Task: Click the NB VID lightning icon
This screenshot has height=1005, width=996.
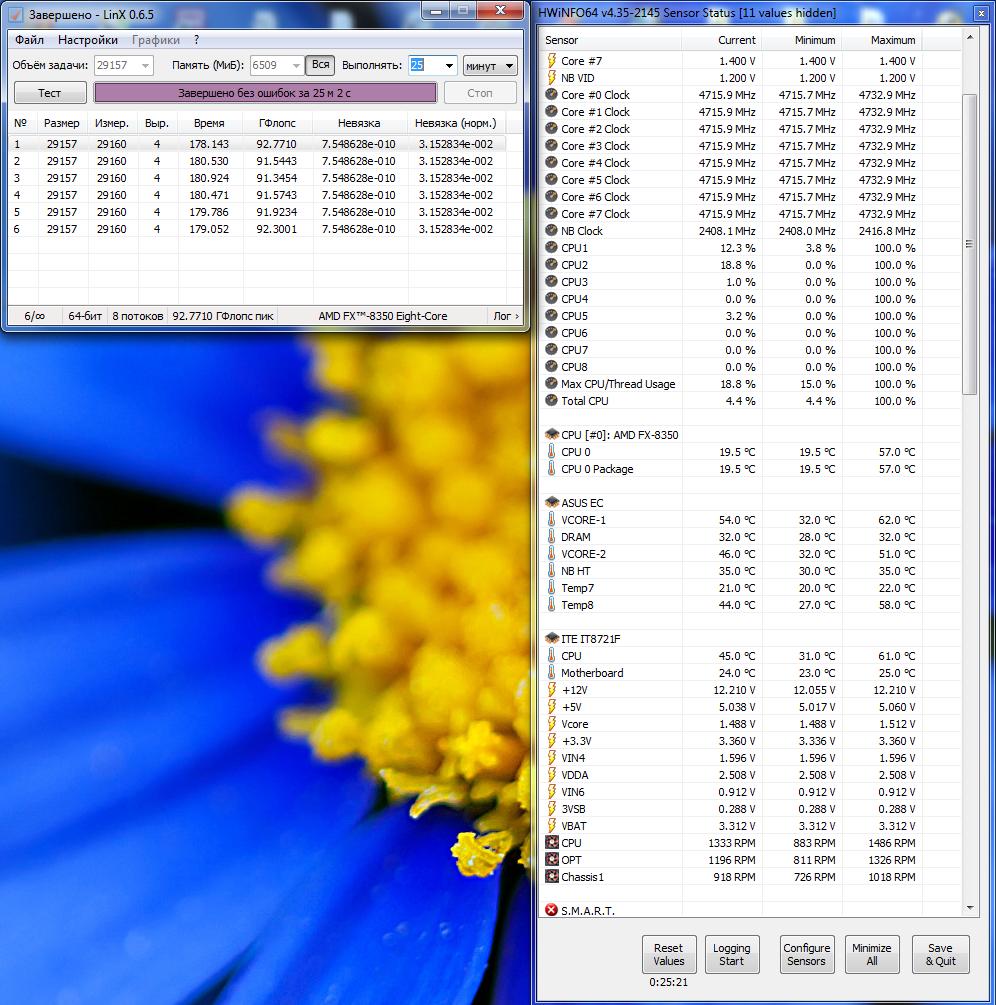Action: [x=551, y=78]
